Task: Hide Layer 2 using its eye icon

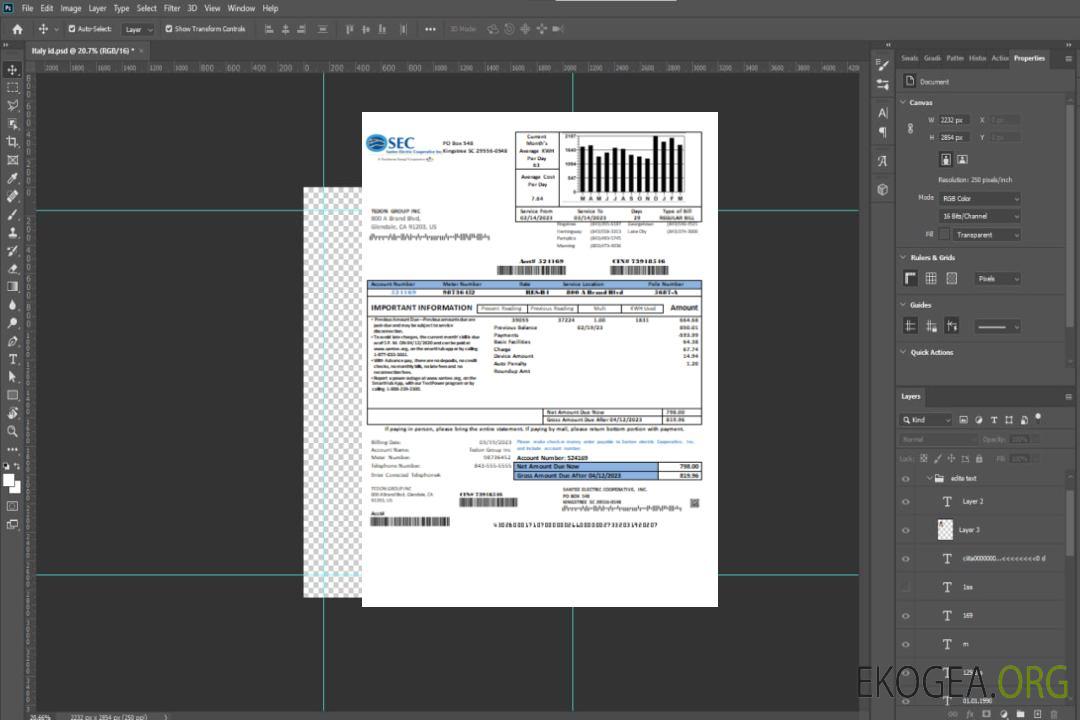Action: pos(906,501)
